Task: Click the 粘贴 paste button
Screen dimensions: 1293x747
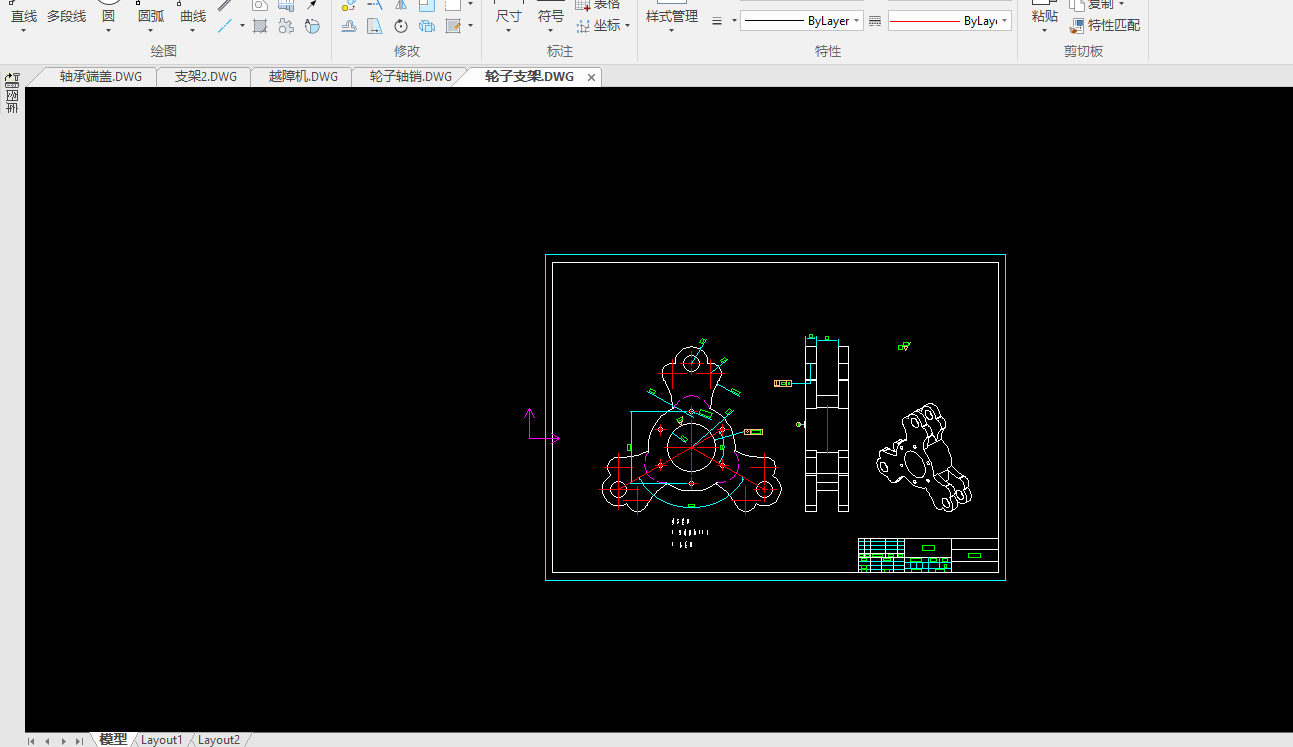Action: click(x=1044, y=16)
